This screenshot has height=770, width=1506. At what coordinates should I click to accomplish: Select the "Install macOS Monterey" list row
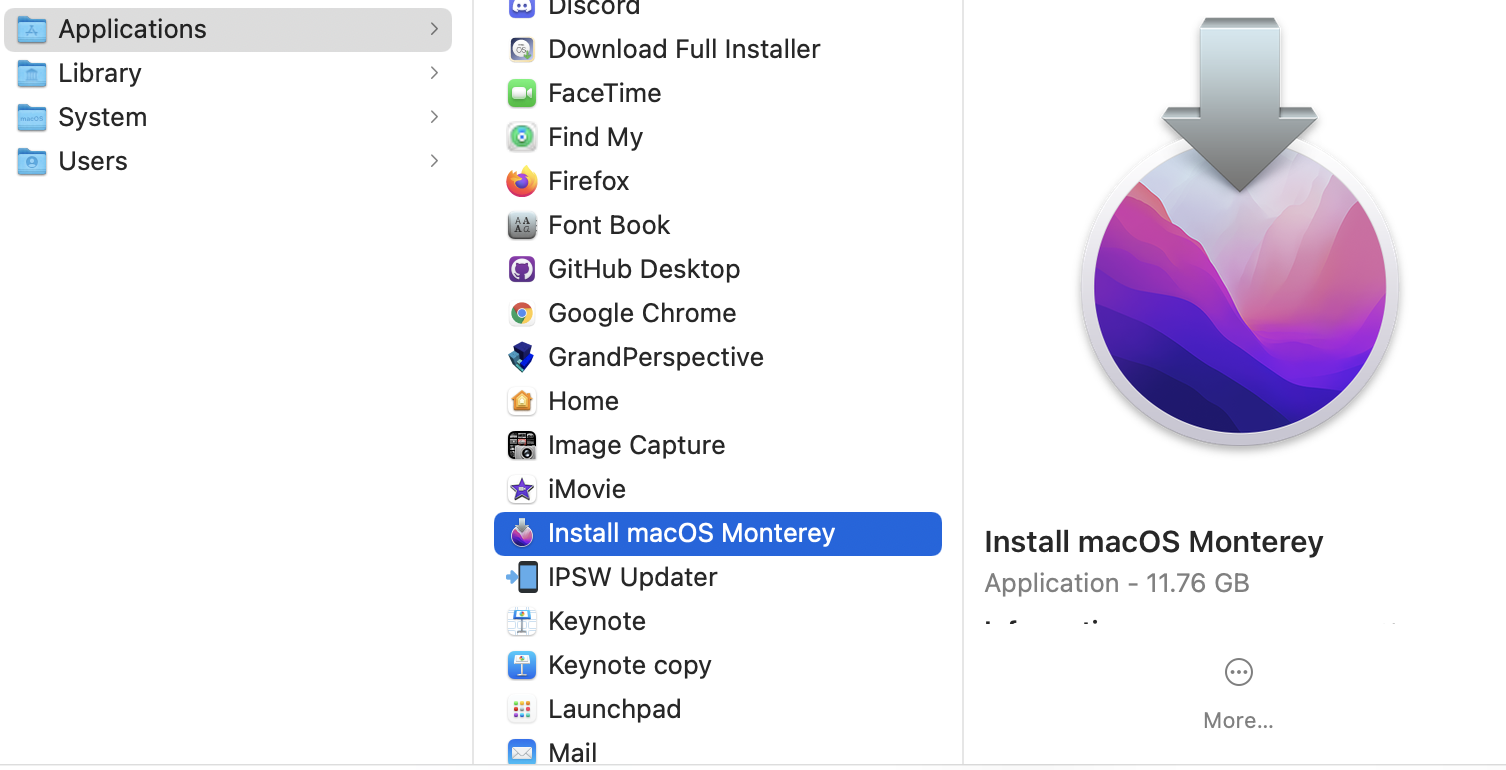point(718,533)
